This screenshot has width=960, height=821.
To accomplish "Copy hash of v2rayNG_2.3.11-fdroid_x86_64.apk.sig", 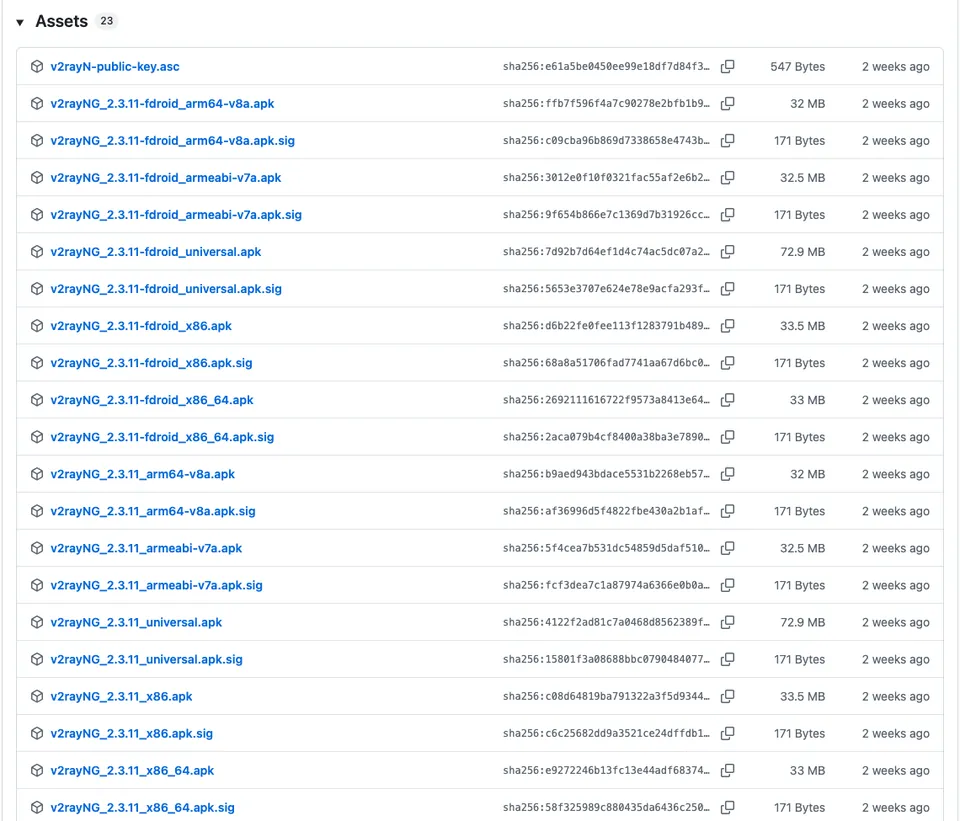I will pyautogui.click(x=727, y=437).
